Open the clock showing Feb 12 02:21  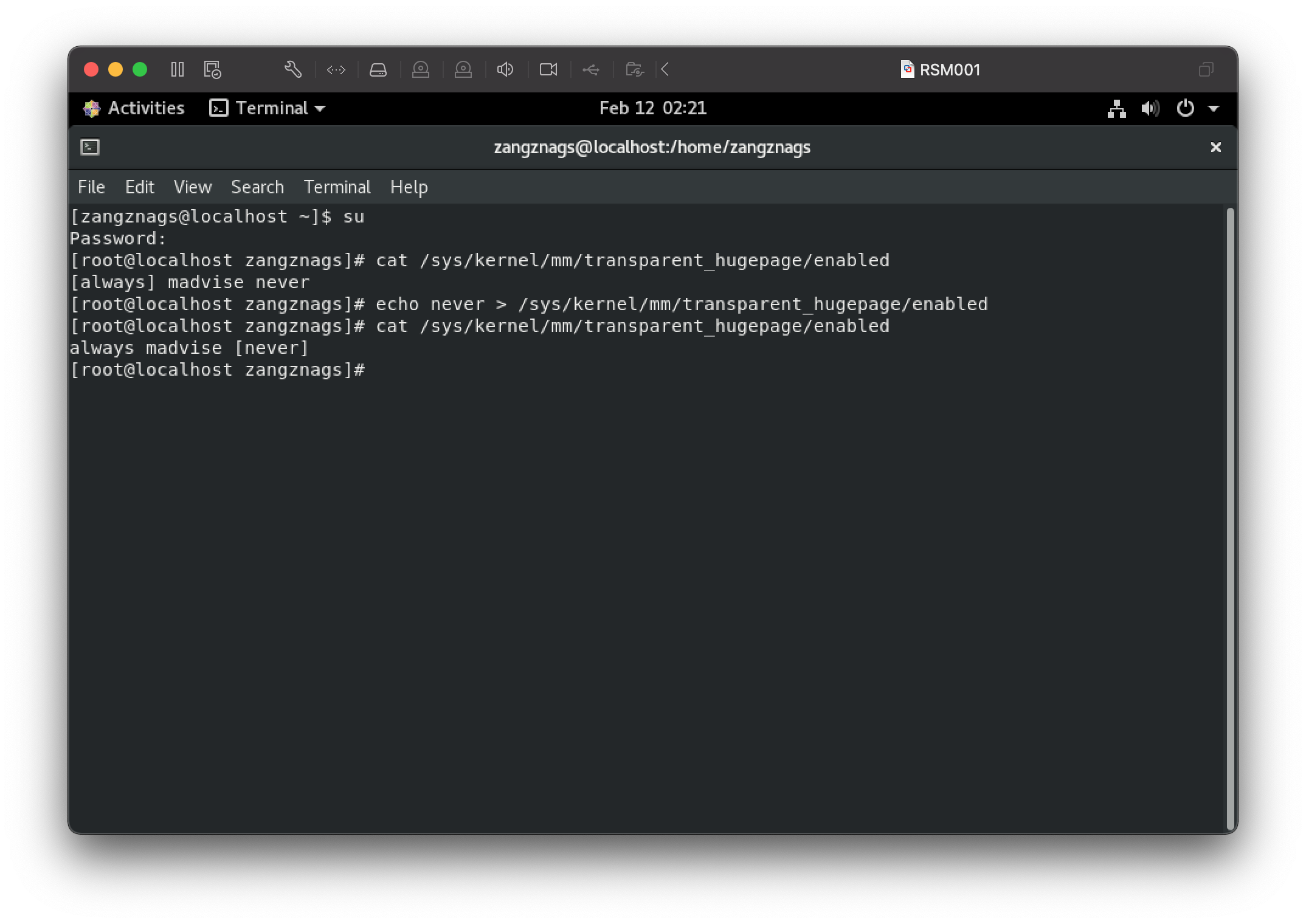point(652,108)
